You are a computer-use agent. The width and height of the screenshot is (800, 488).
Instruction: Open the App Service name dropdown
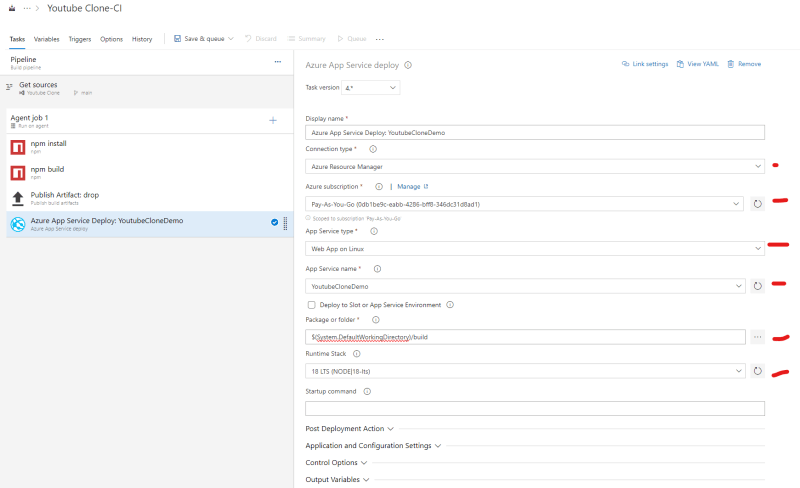point(525,286)
